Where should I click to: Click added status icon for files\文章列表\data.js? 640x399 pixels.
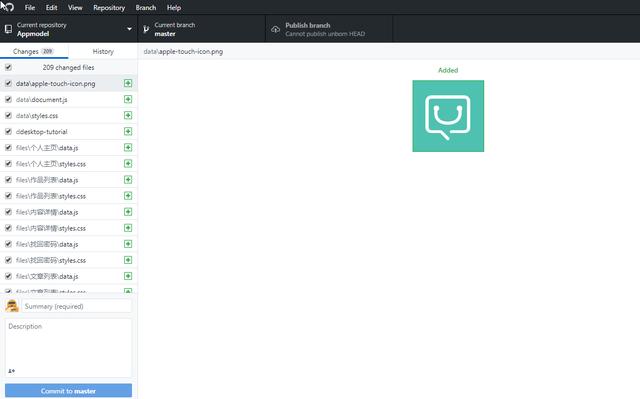pos(128,276)
